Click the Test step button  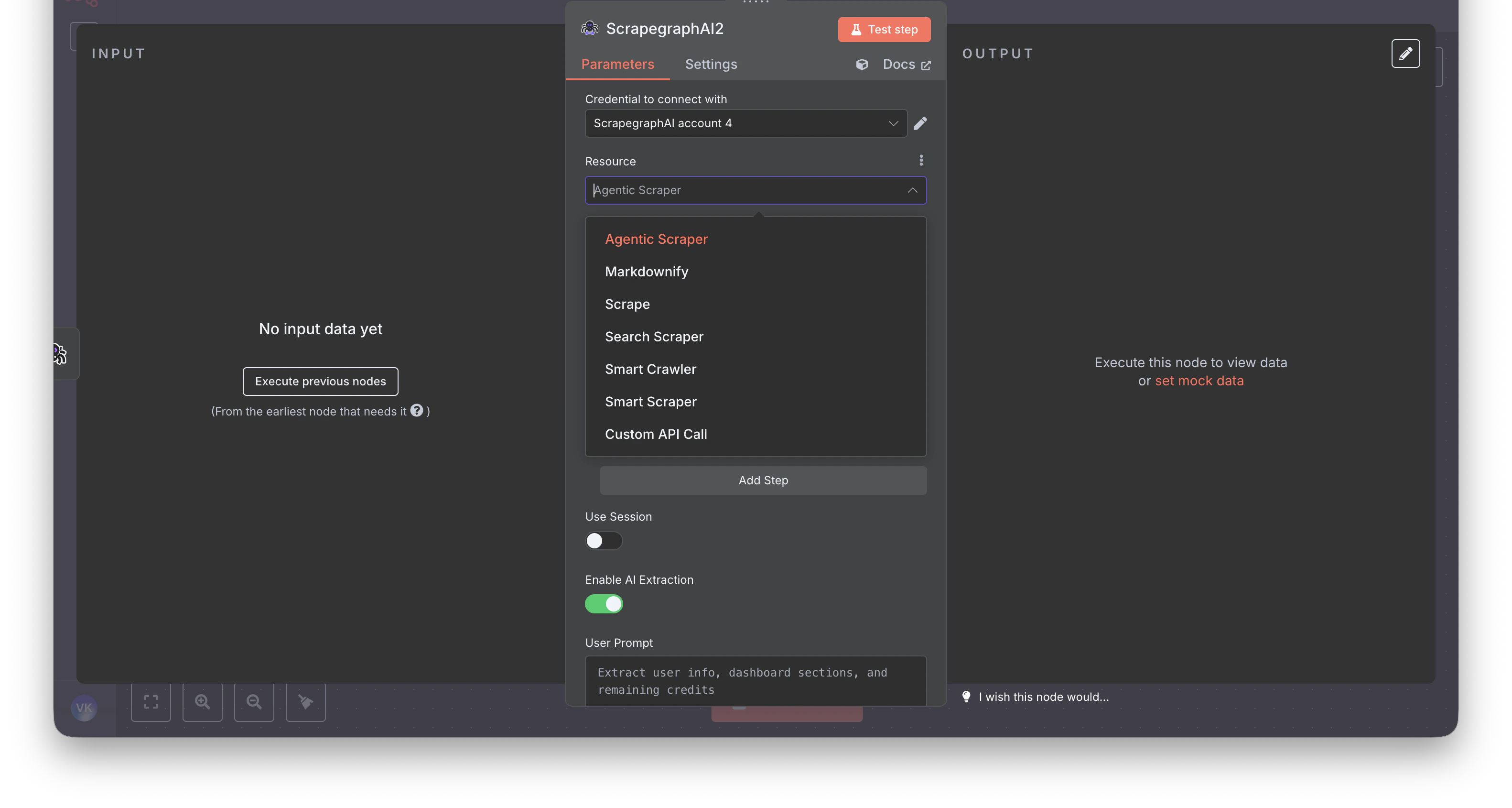tap(884, 29)
